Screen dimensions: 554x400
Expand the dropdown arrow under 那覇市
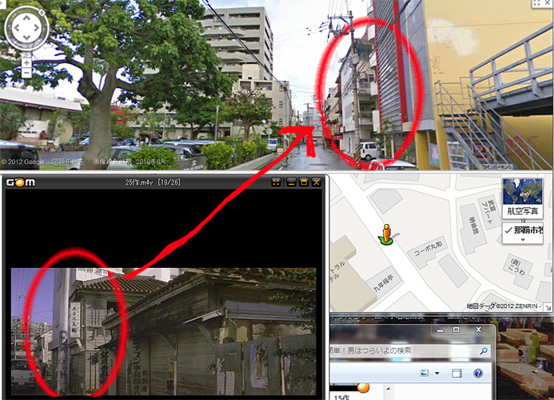[523, 240]
